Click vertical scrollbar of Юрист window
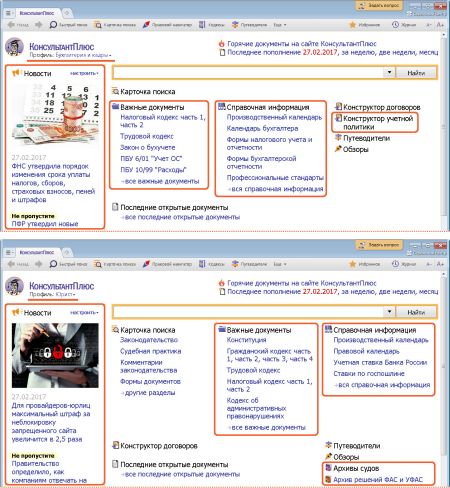The width and height of the screenshot is (450, 488). click(443, 367)
